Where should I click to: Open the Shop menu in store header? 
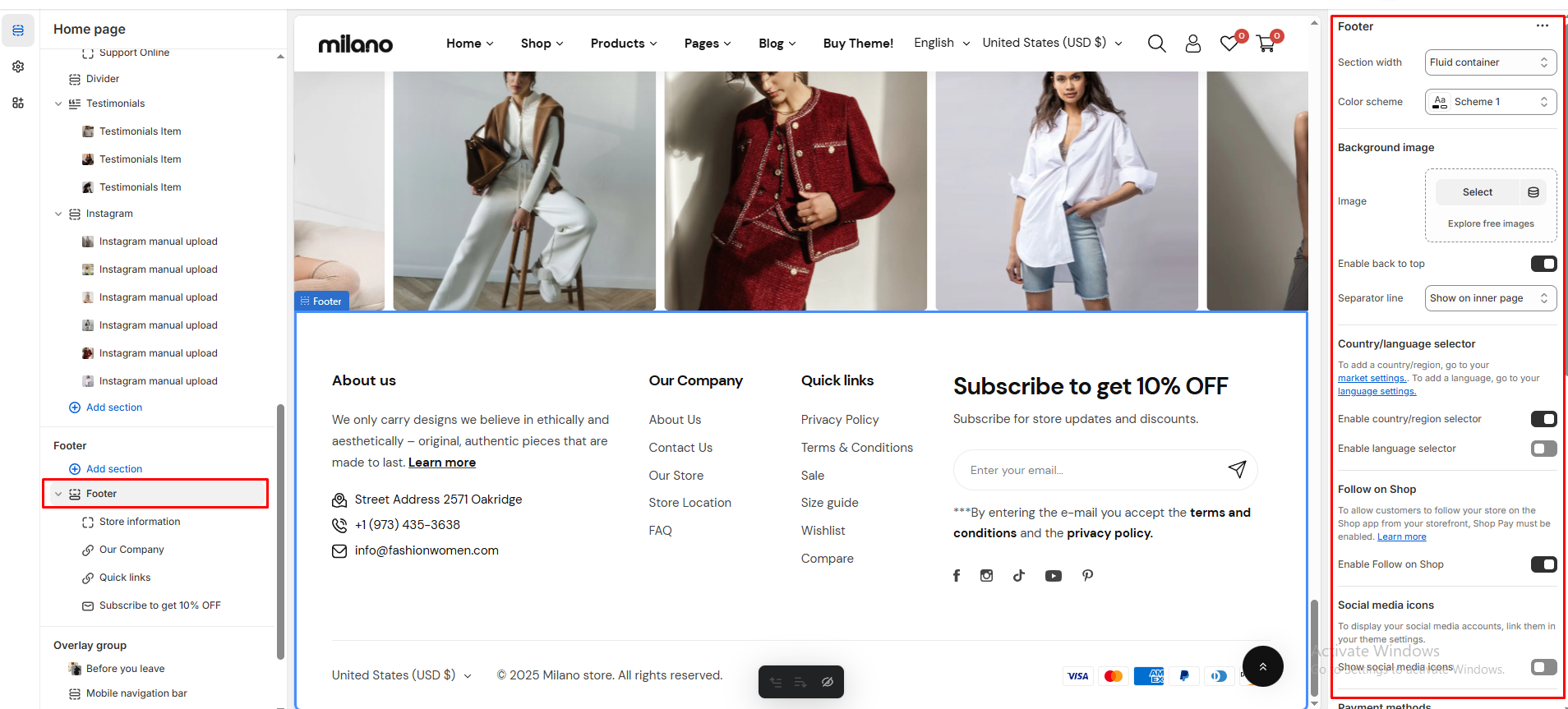point(542,44)
